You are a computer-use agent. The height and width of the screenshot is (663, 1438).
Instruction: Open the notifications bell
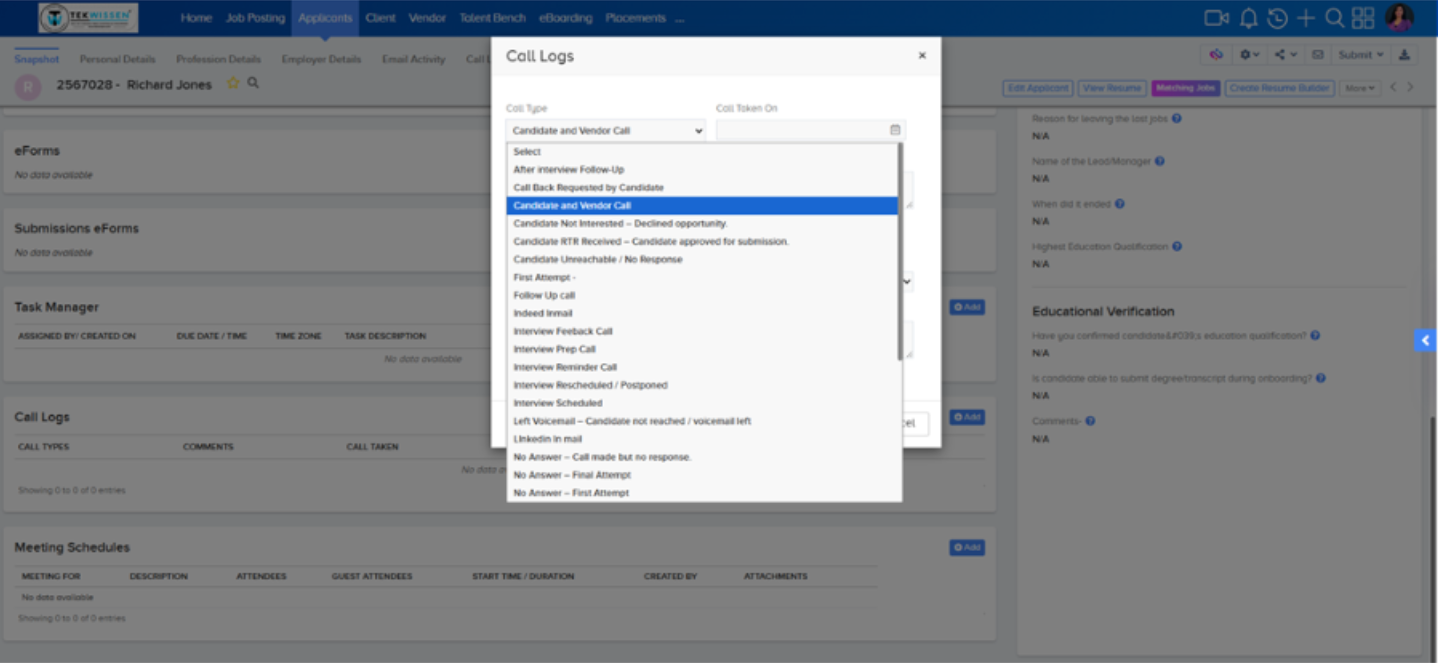[x=1248, y=18]
